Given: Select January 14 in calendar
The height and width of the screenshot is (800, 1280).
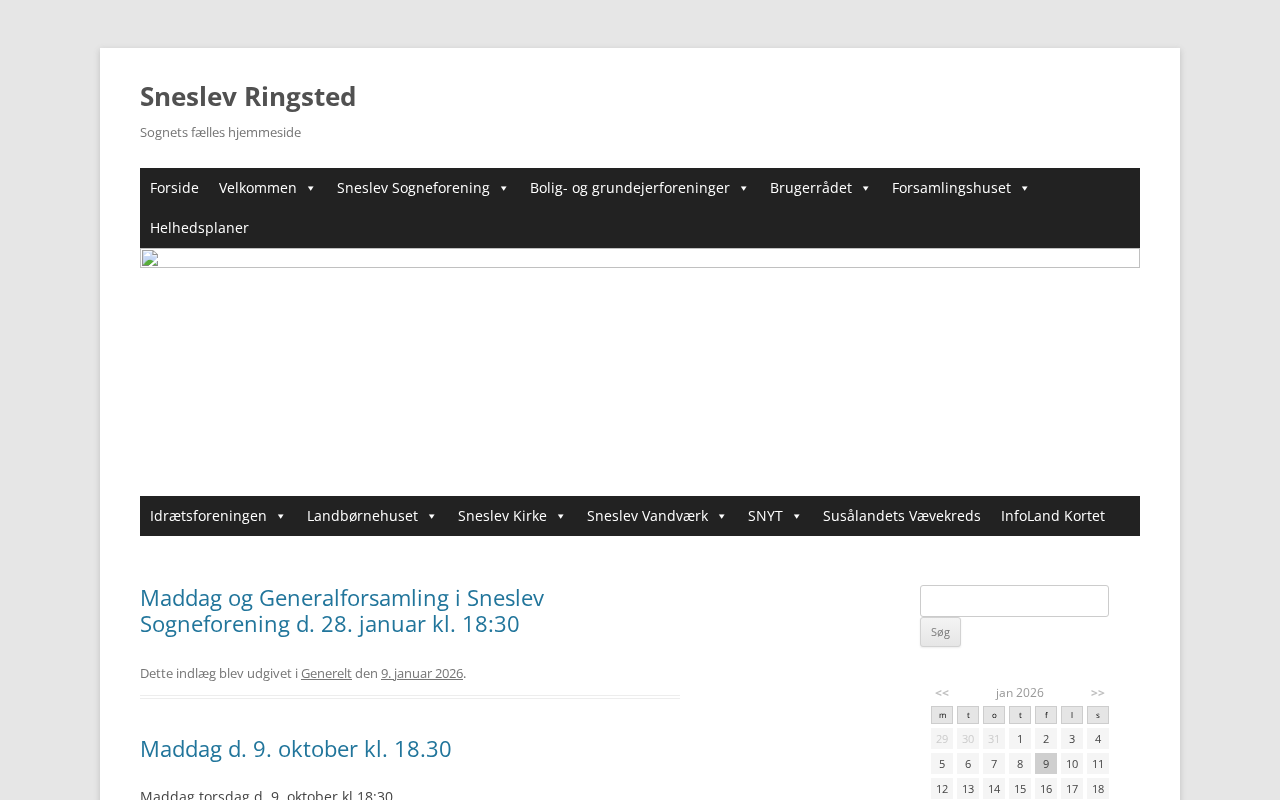Looking at the screenshot, I should 994,789.
